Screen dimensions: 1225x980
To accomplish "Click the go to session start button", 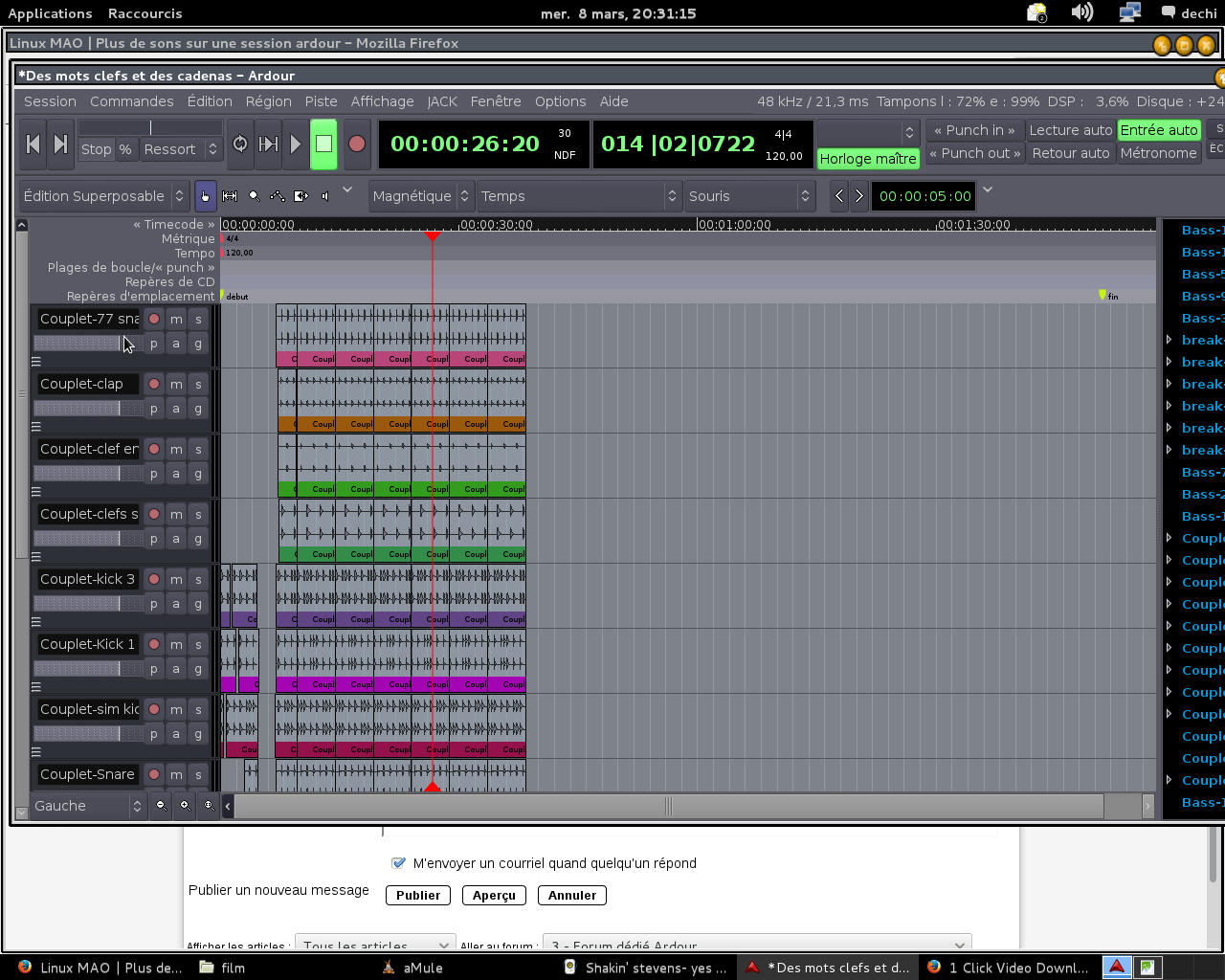I will (x=33, y=144).
